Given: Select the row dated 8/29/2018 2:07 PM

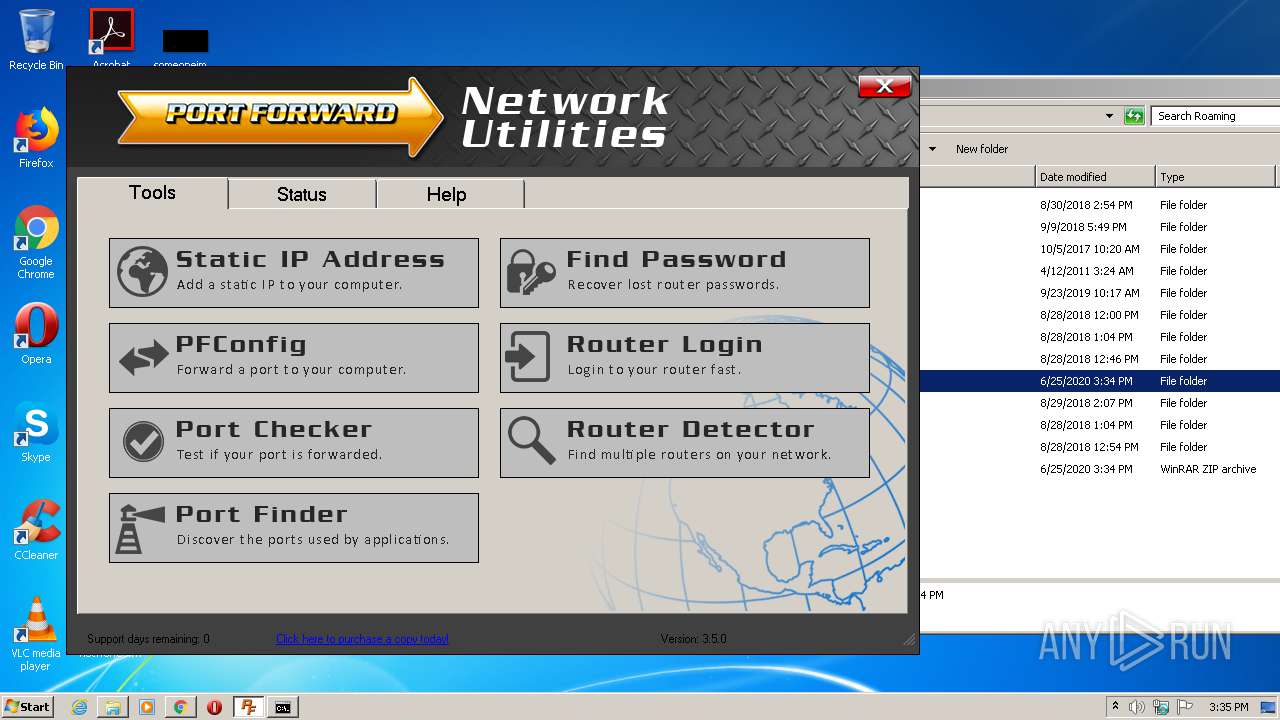Looking at the screenshot, I should pos(1100,403).
